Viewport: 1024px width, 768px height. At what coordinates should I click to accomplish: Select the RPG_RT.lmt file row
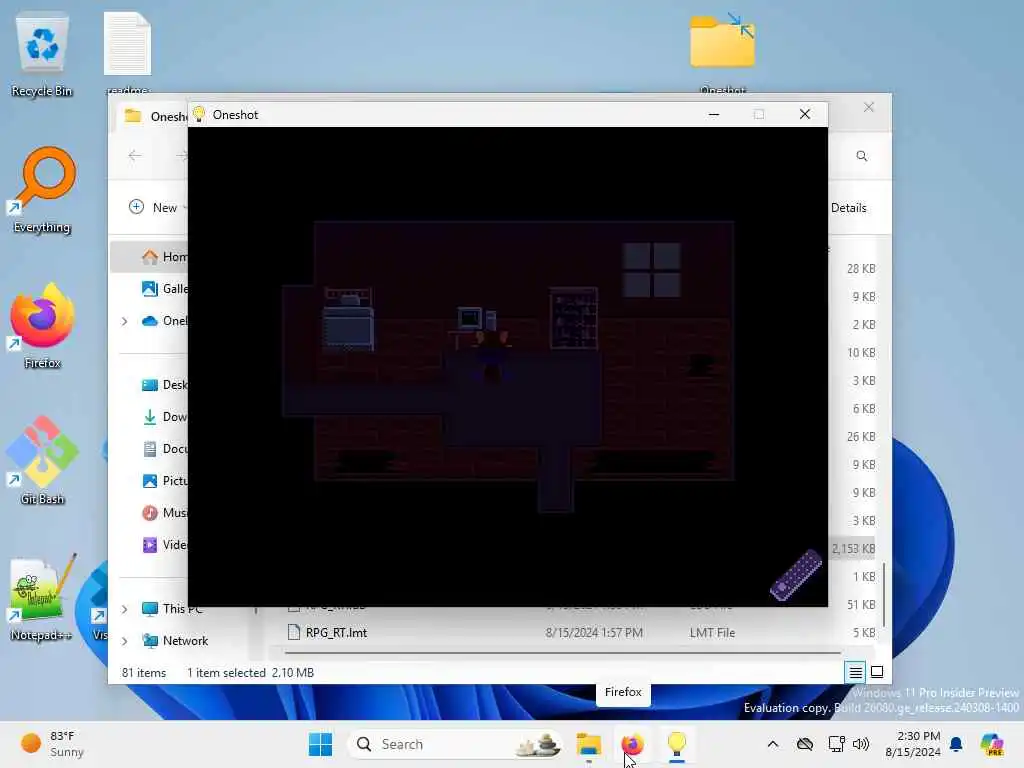click(x=581, y=632)
